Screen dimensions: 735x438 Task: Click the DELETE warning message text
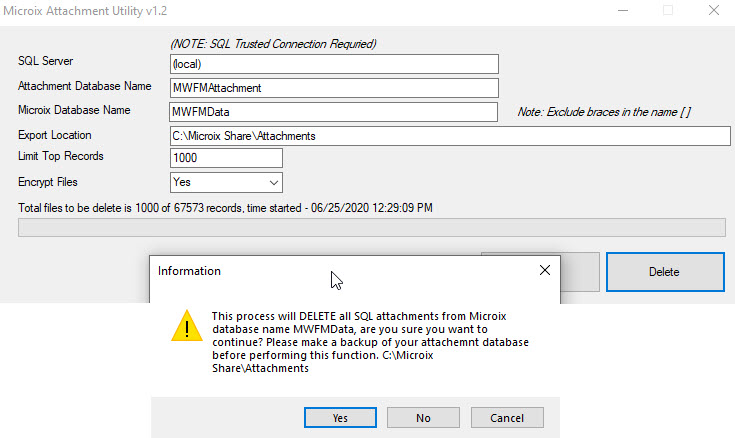370,341
